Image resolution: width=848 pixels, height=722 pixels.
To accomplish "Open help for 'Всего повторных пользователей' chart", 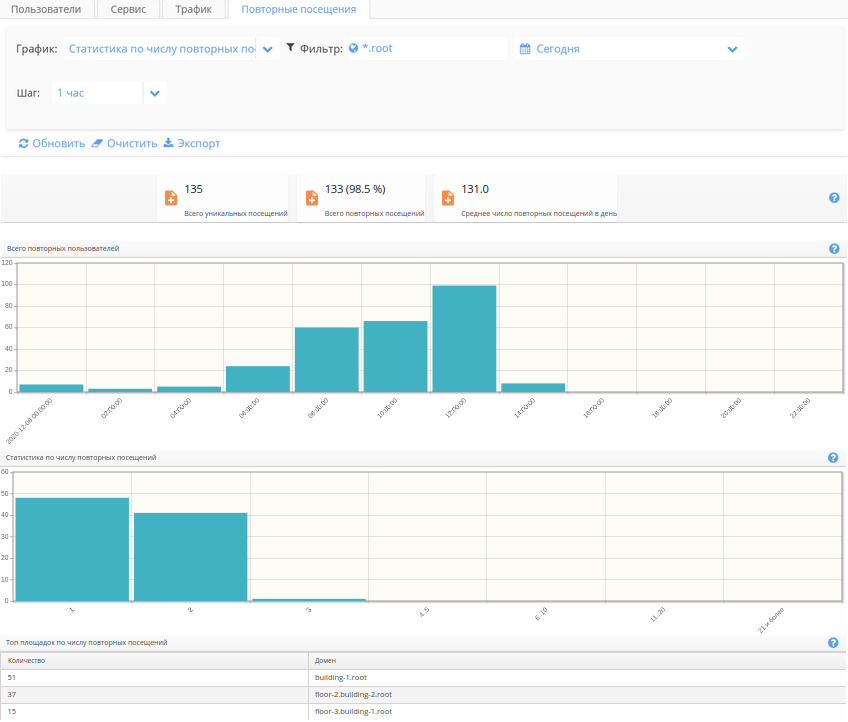I will click(834, 249).
